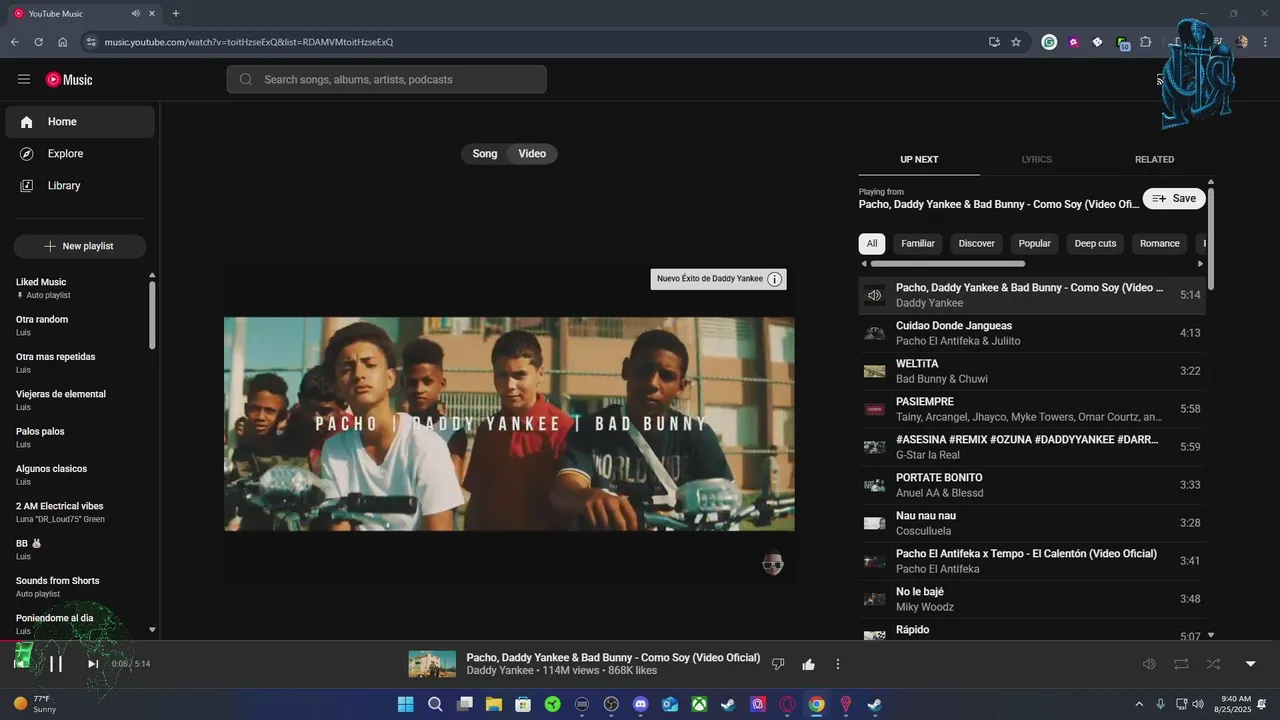Click the filter chips horizontal scrollbar
The image size is (1280, 720).
(x=947, y=264)
